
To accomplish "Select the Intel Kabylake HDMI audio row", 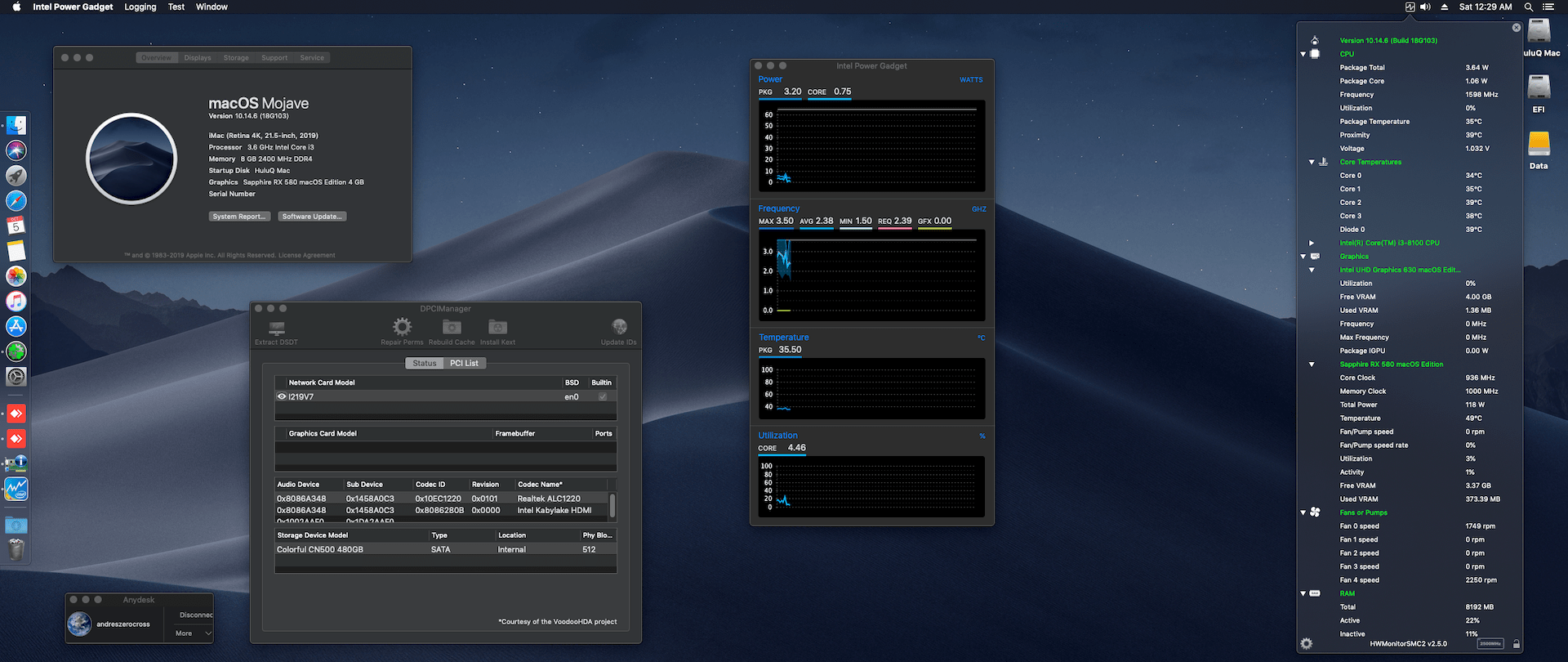I will (x=442, y=510).
